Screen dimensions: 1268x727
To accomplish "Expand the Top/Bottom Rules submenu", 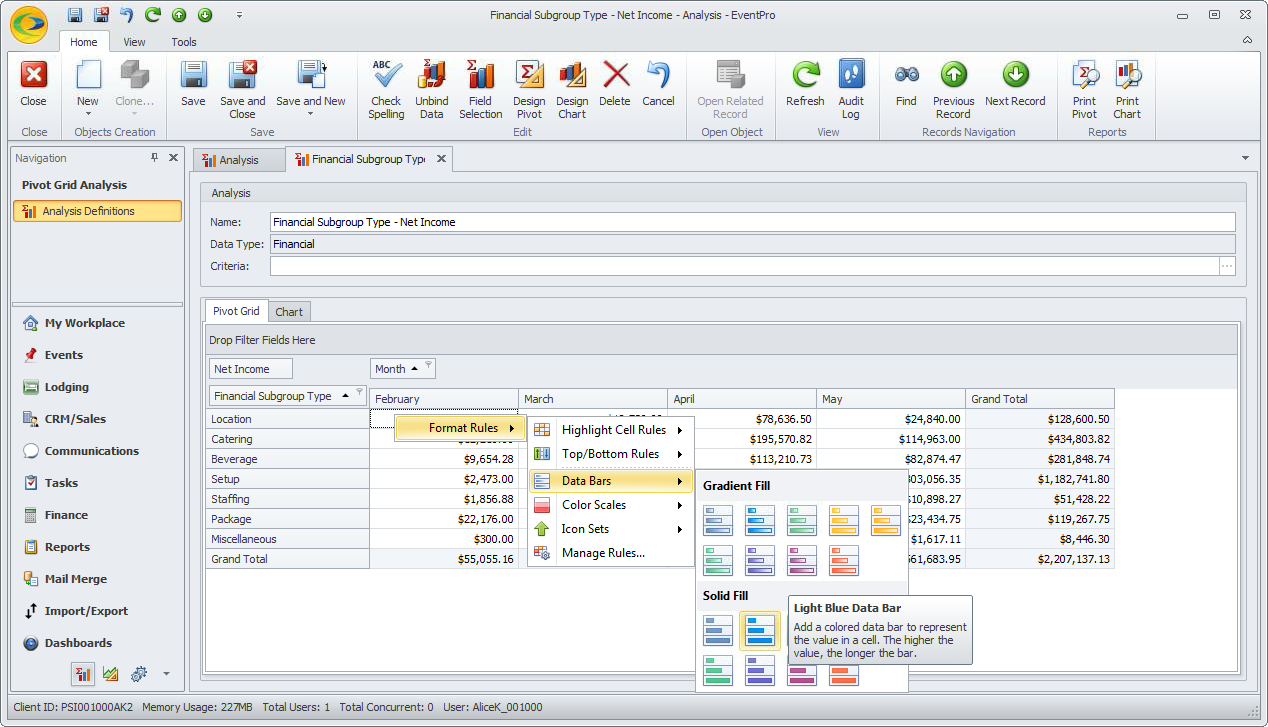I will [x=611, y=454].
